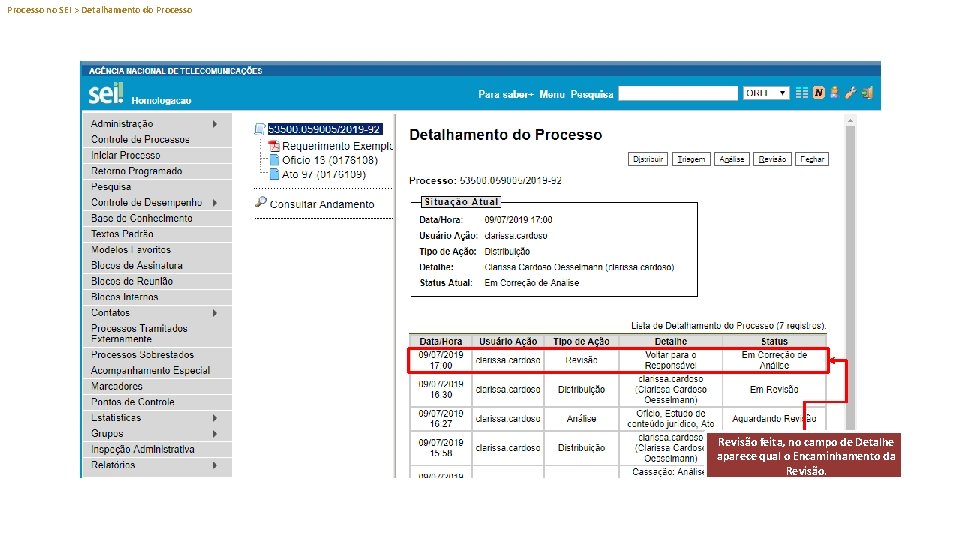Click the Para saber+ header link
Image resolution: width=960 pixels, height=540 pixels.
506,94
